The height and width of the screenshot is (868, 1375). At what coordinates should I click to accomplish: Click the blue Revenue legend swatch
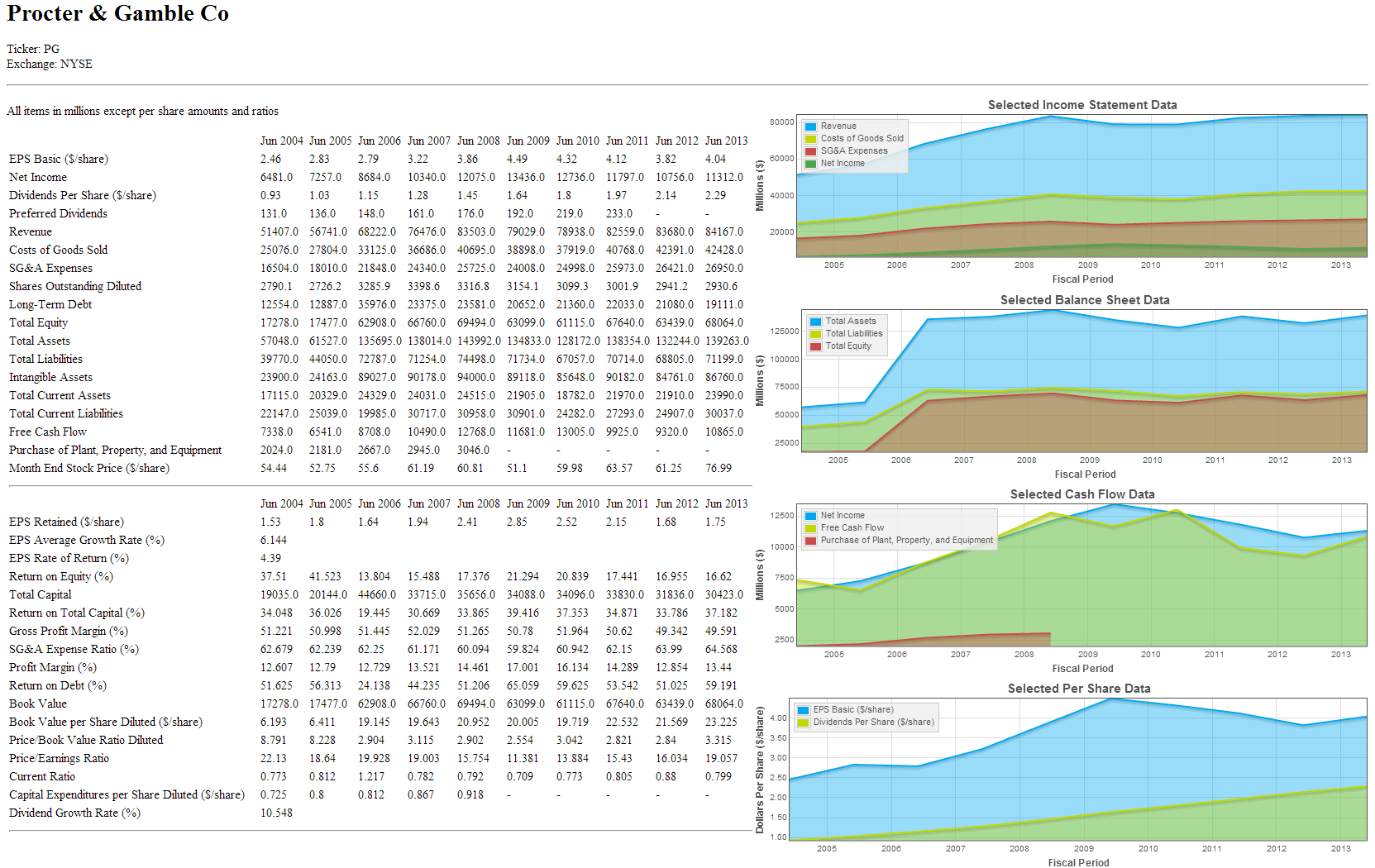click(x=810, y=126)
